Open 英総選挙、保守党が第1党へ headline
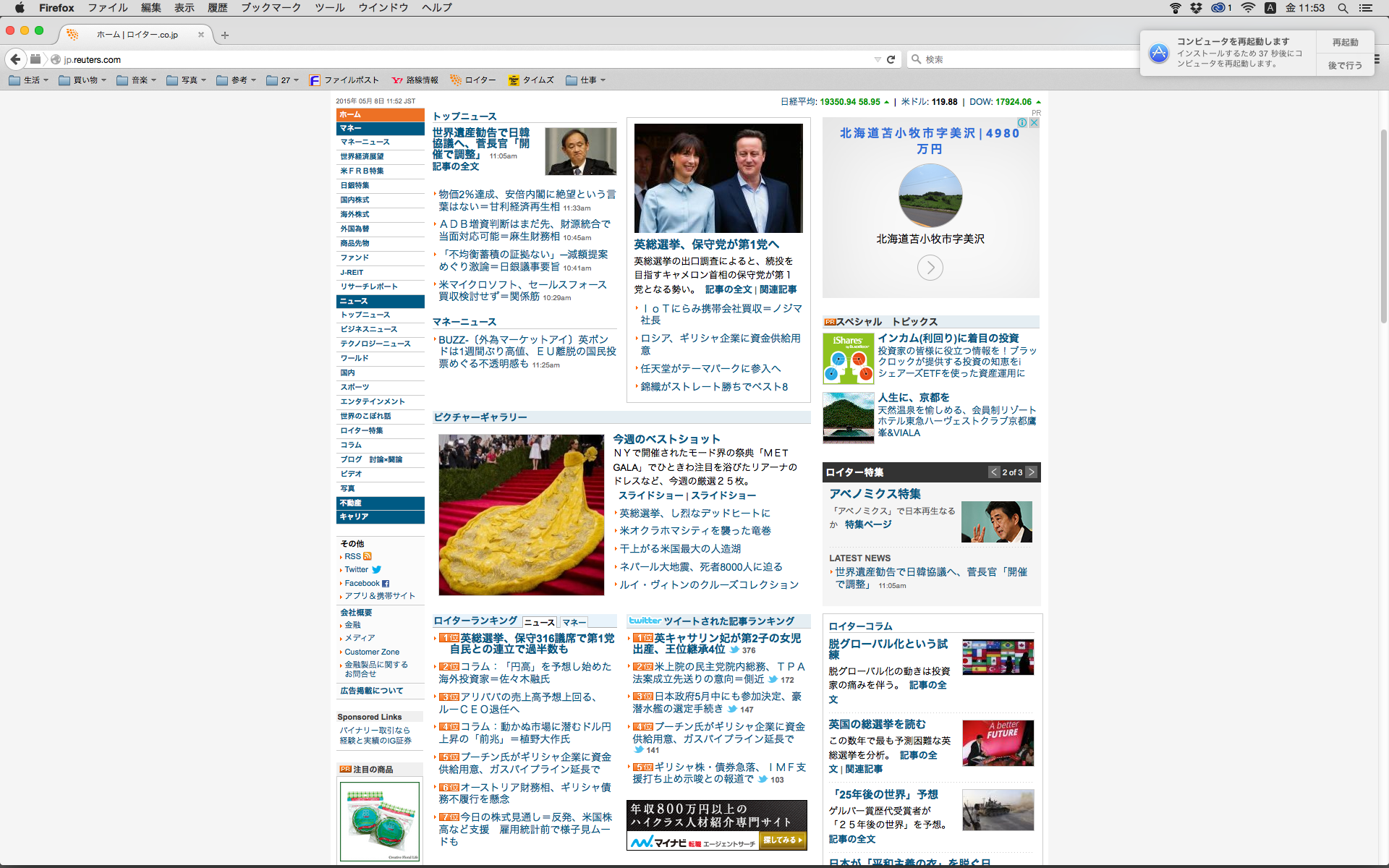 coord(706,244)
